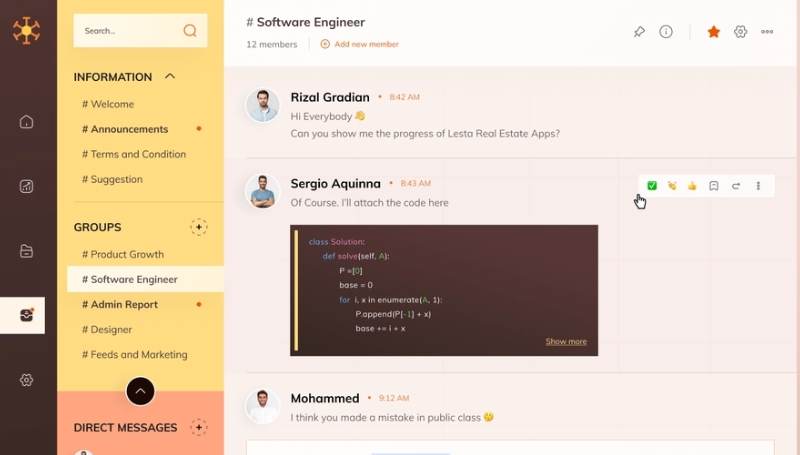
Task: Focus the Search input field
Action: click(x=140, y=31)
